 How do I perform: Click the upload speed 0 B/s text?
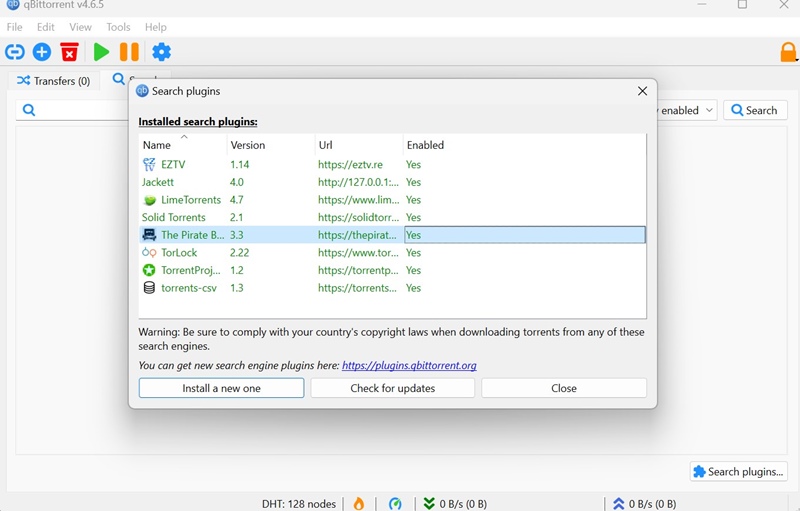coord(652,504)
